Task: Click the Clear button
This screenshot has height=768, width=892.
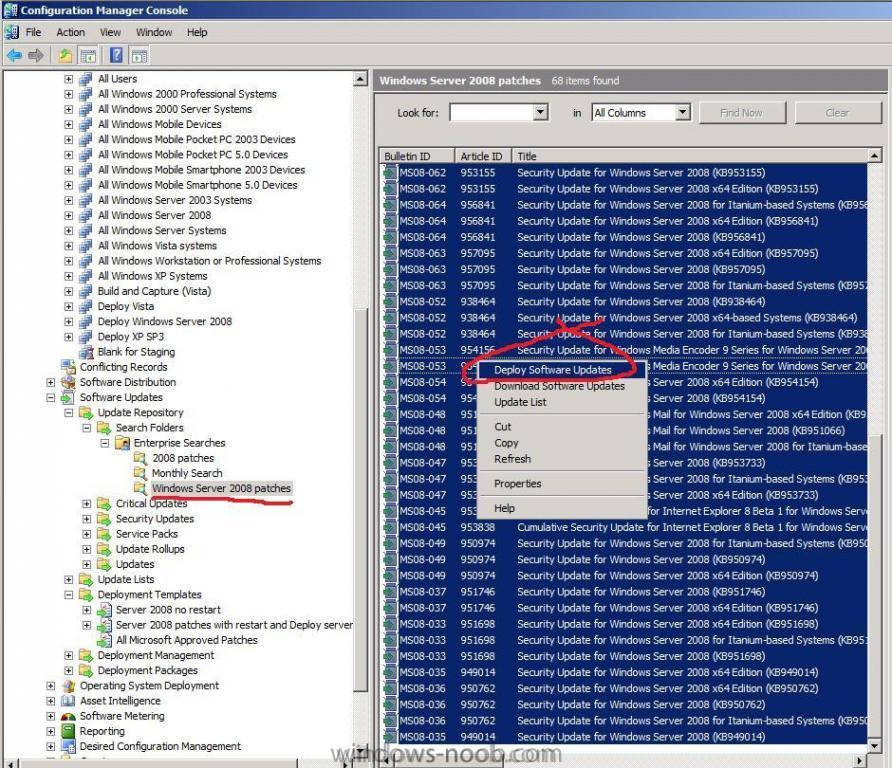Action: (x=837, y=113)
